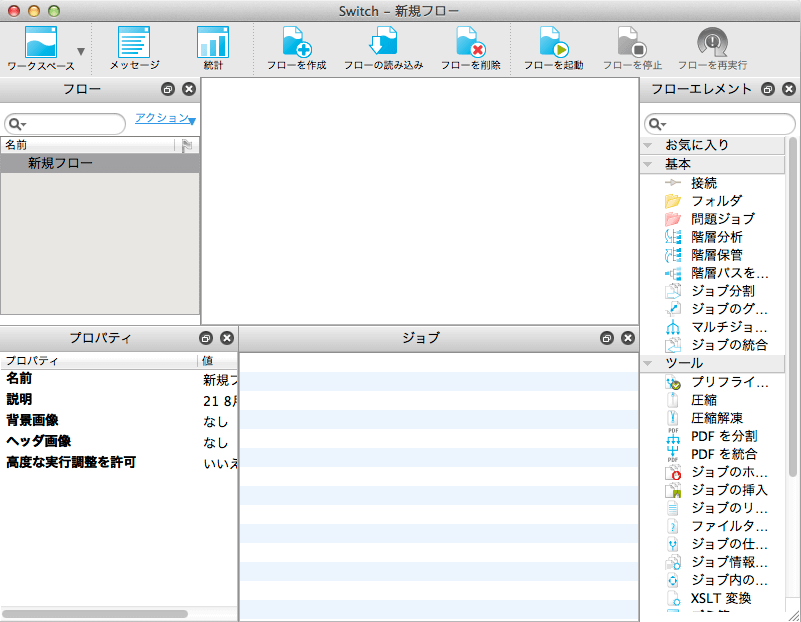
Task: Close the プロパティ panel
Action: click(227, 338)
